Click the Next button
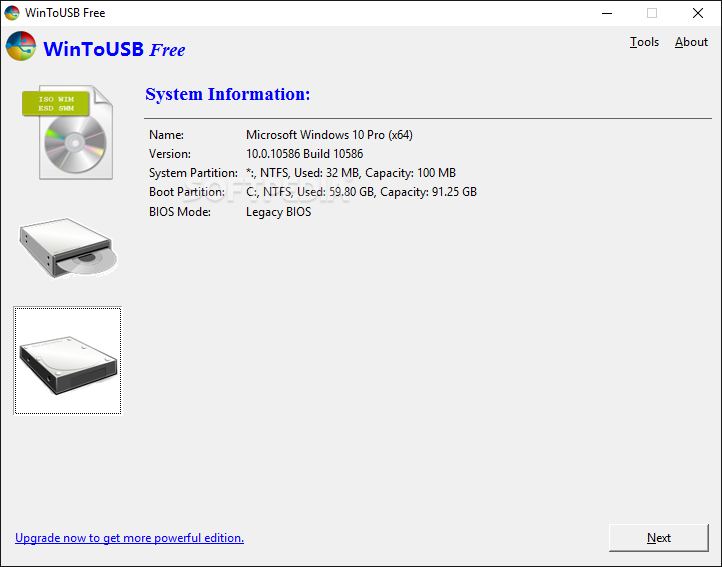Image resolution: width=722 pixels, height=567 pixels. [x=658, y=538]
